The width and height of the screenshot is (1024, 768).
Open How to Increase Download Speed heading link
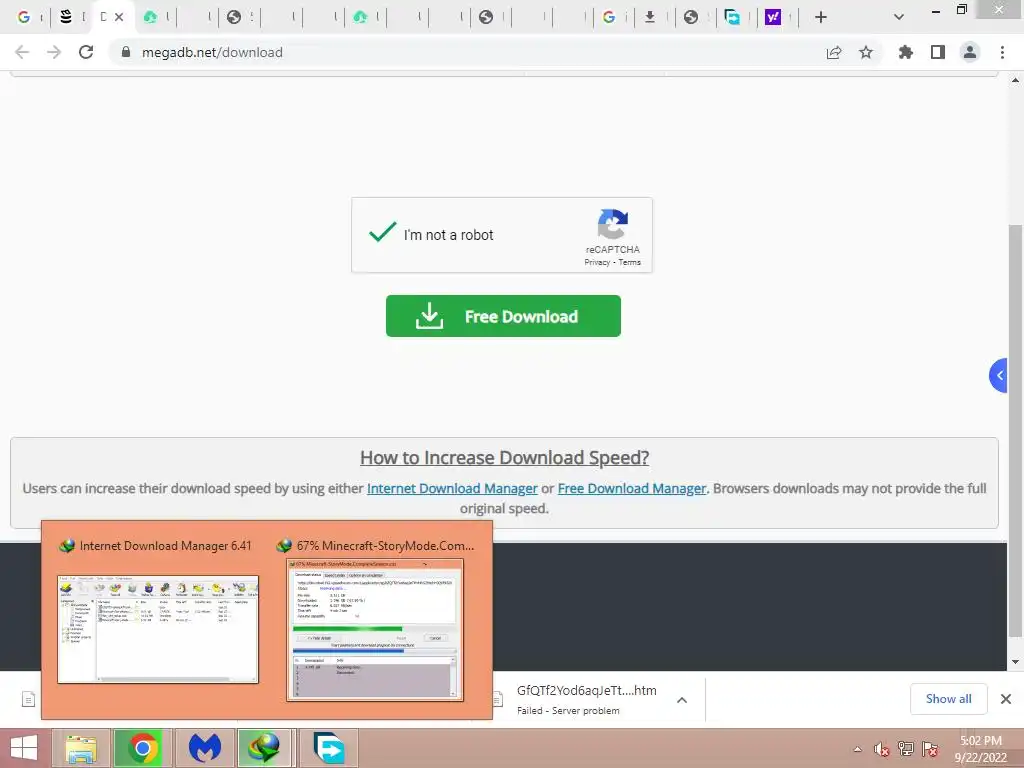coord(504,457)
